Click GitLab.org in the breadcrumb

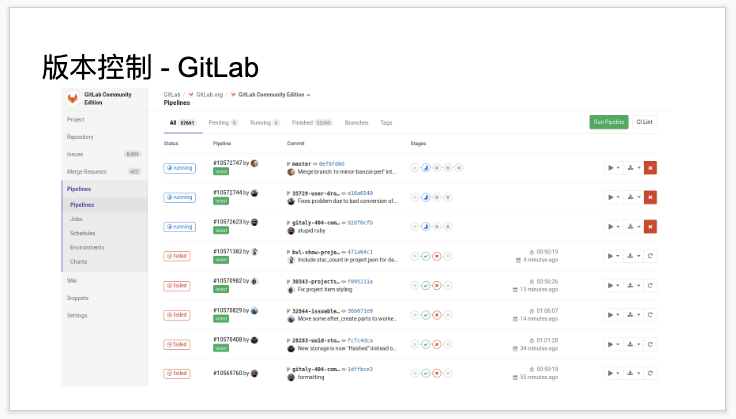point(209,95)
